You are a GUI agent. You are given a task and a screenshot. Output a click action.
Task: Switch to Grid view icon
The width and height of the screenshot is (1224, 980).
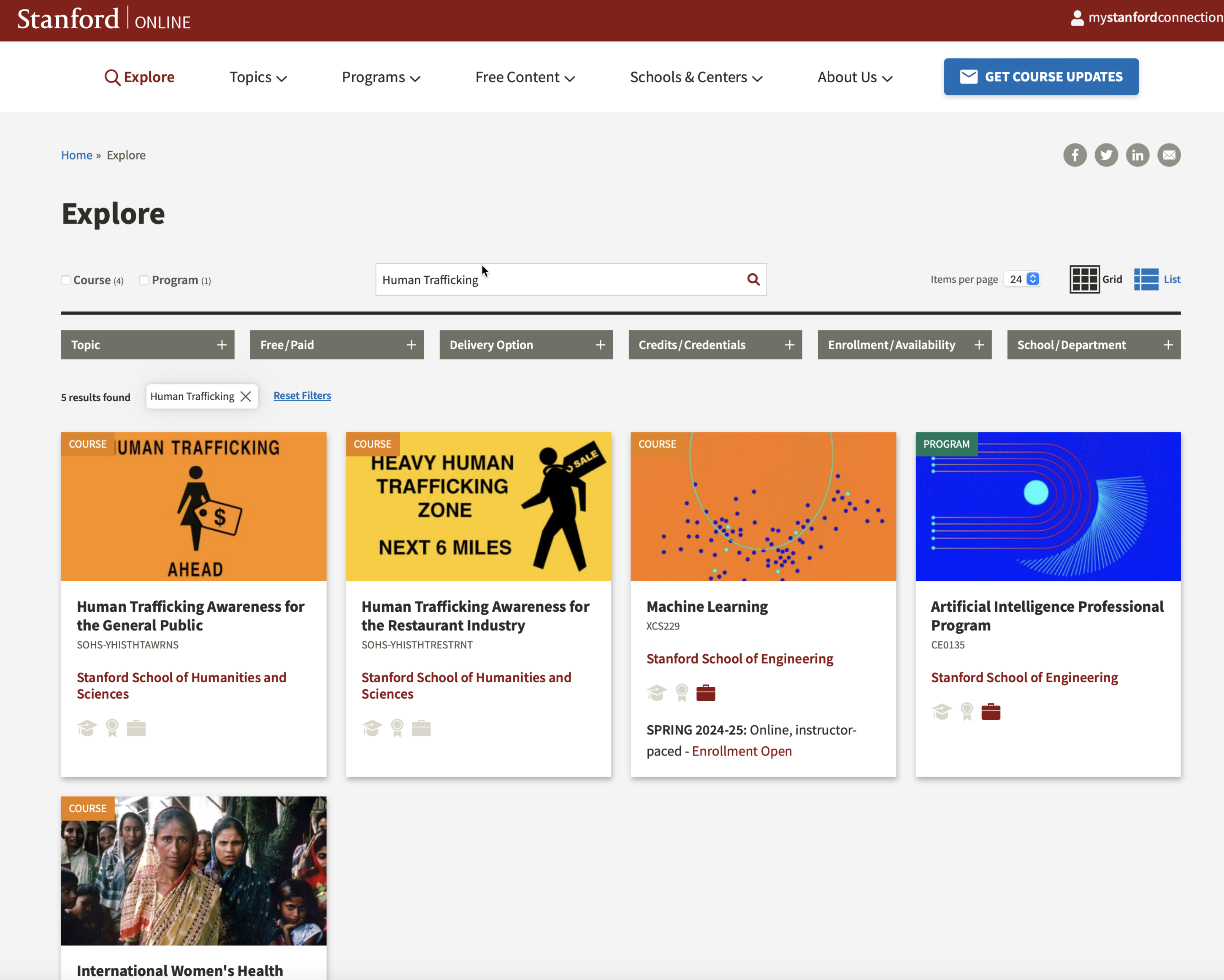tap(1084, 279)
